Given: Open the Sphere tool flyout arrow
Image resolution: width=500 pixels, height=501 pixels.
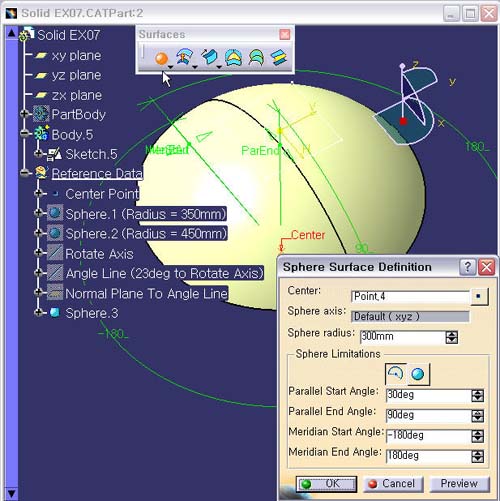Looking at the screenshot, I should [x=171, y=67].
